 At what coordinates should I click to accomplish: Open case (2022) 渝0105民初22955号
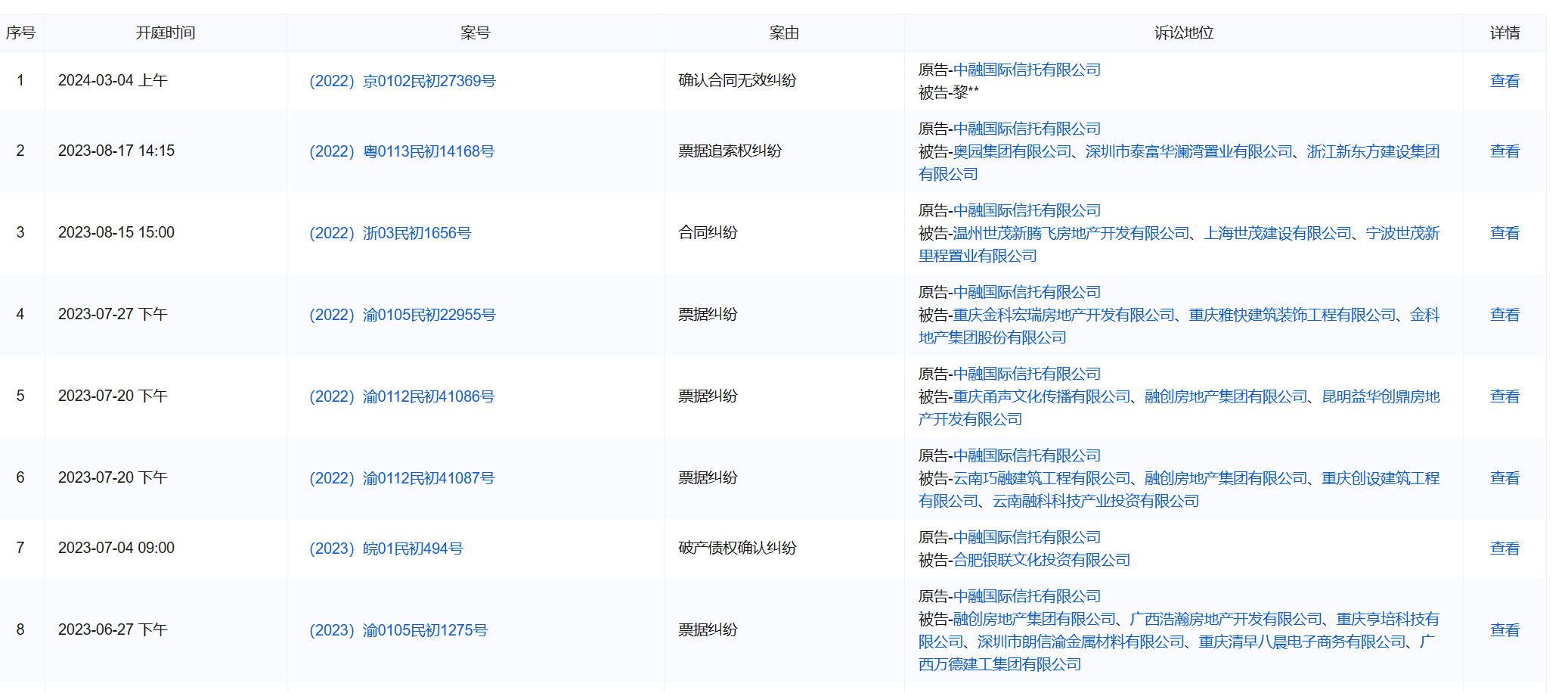click(x=402, y=315)
